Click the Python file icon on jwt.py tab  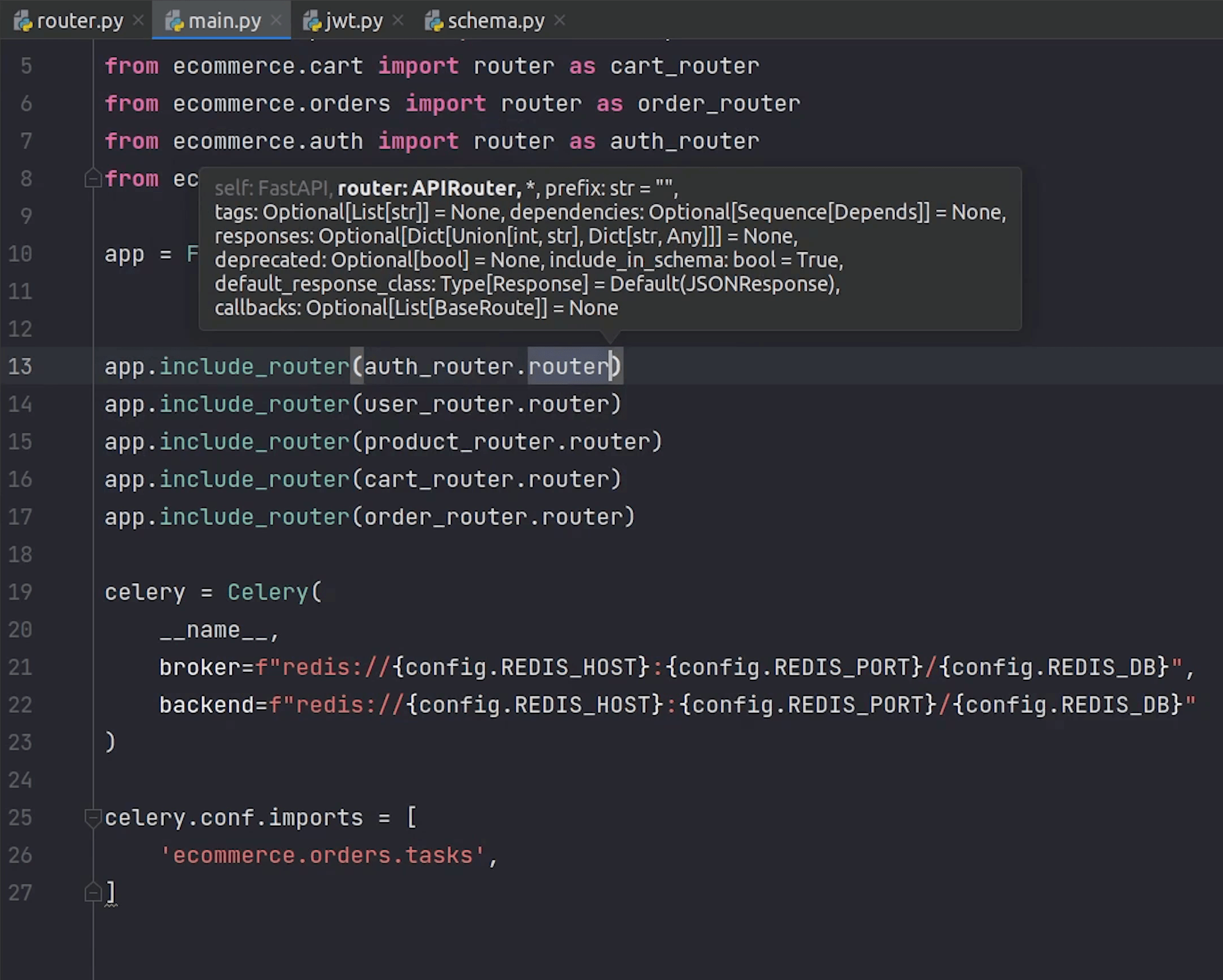click(312, 22)
